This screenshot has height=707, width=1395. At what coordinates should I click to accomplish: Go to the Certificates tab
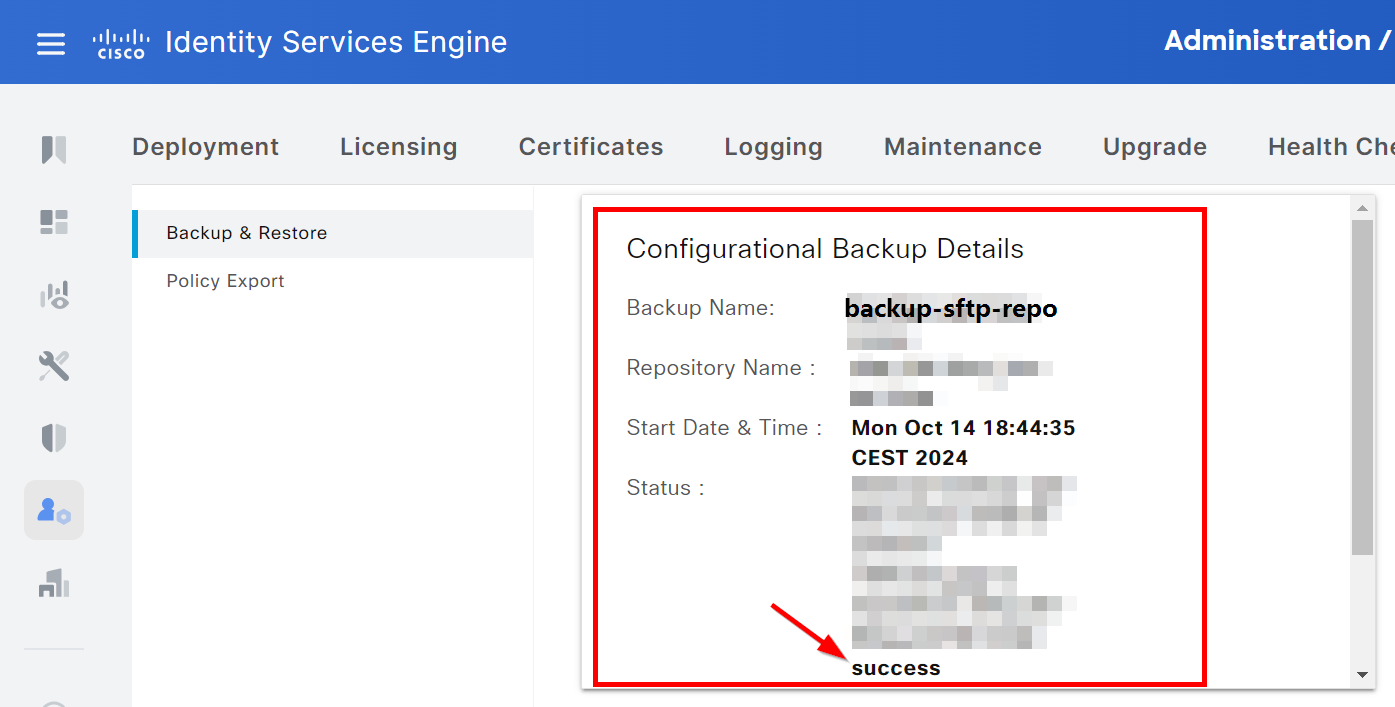click(590, 147)
